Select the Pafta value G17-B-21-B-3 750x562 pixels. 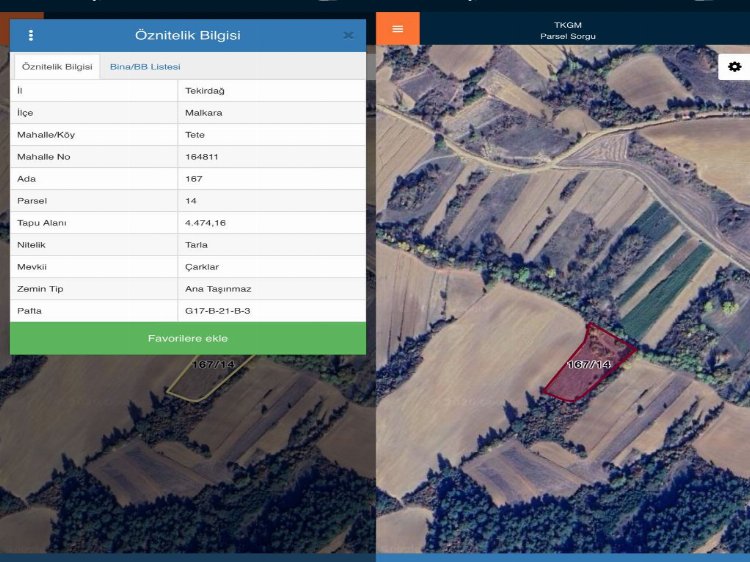click(x=218, y=311)
